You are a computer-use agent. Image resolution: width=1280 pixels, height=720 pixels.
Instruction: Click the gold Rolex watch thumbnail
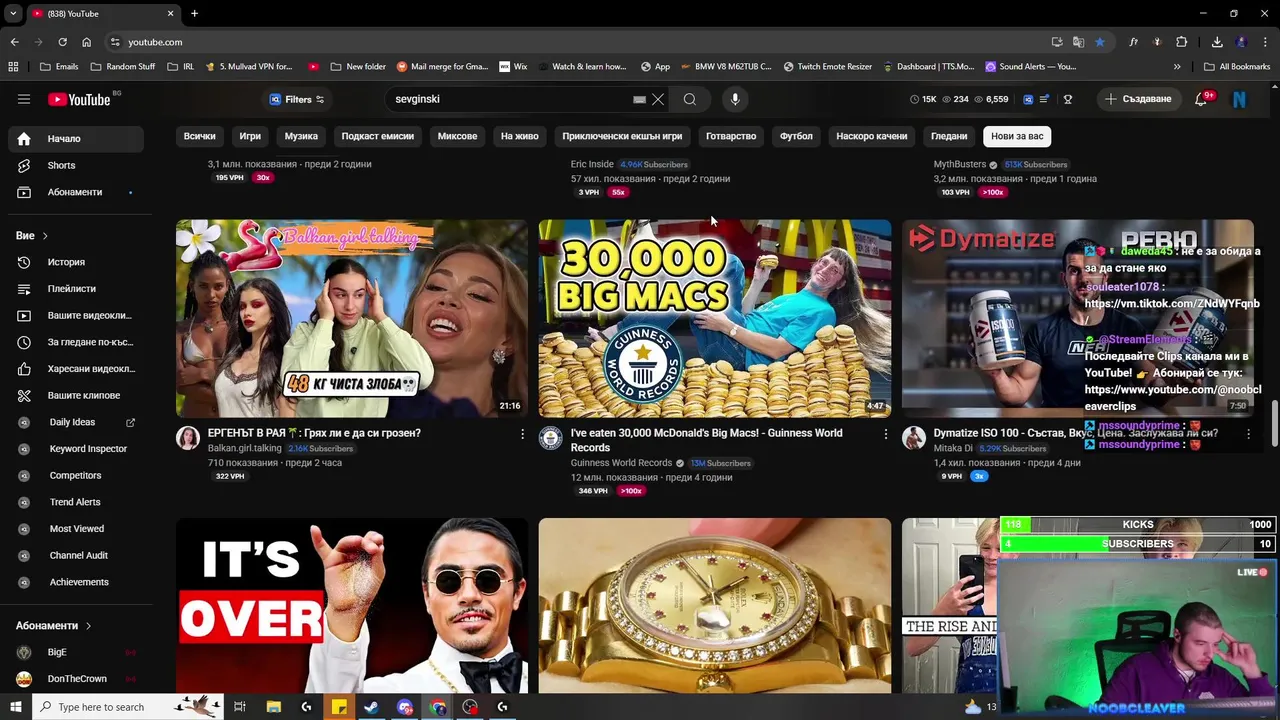[x=714, y=606]
